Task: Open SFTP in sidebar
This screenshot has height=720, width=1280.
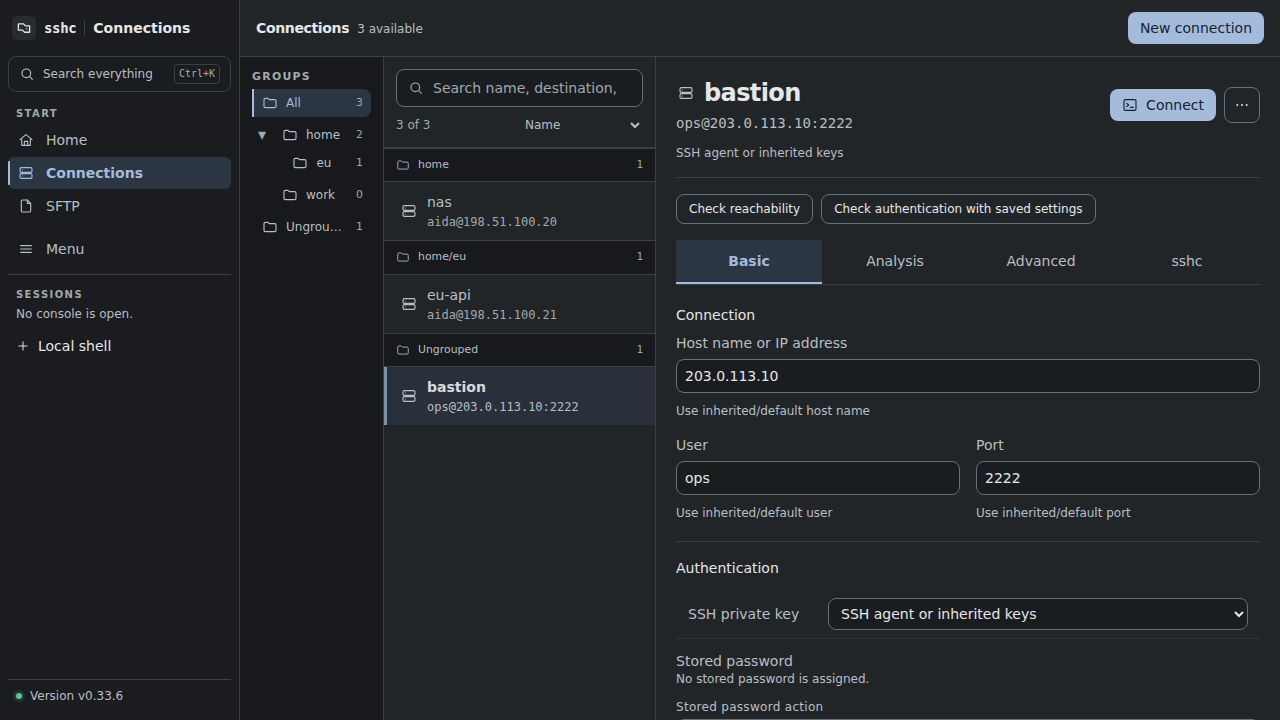Action: (x=119, y=206)
